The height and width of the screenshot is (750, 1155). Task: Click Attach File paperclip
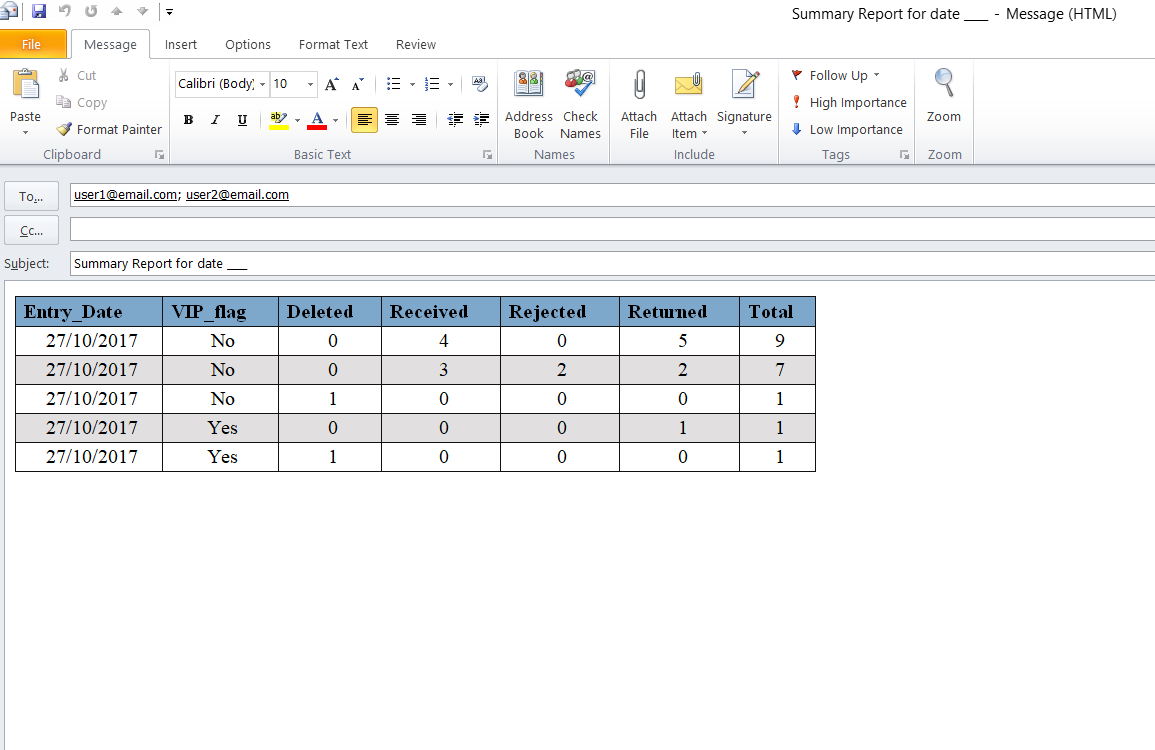pos(639,104)
